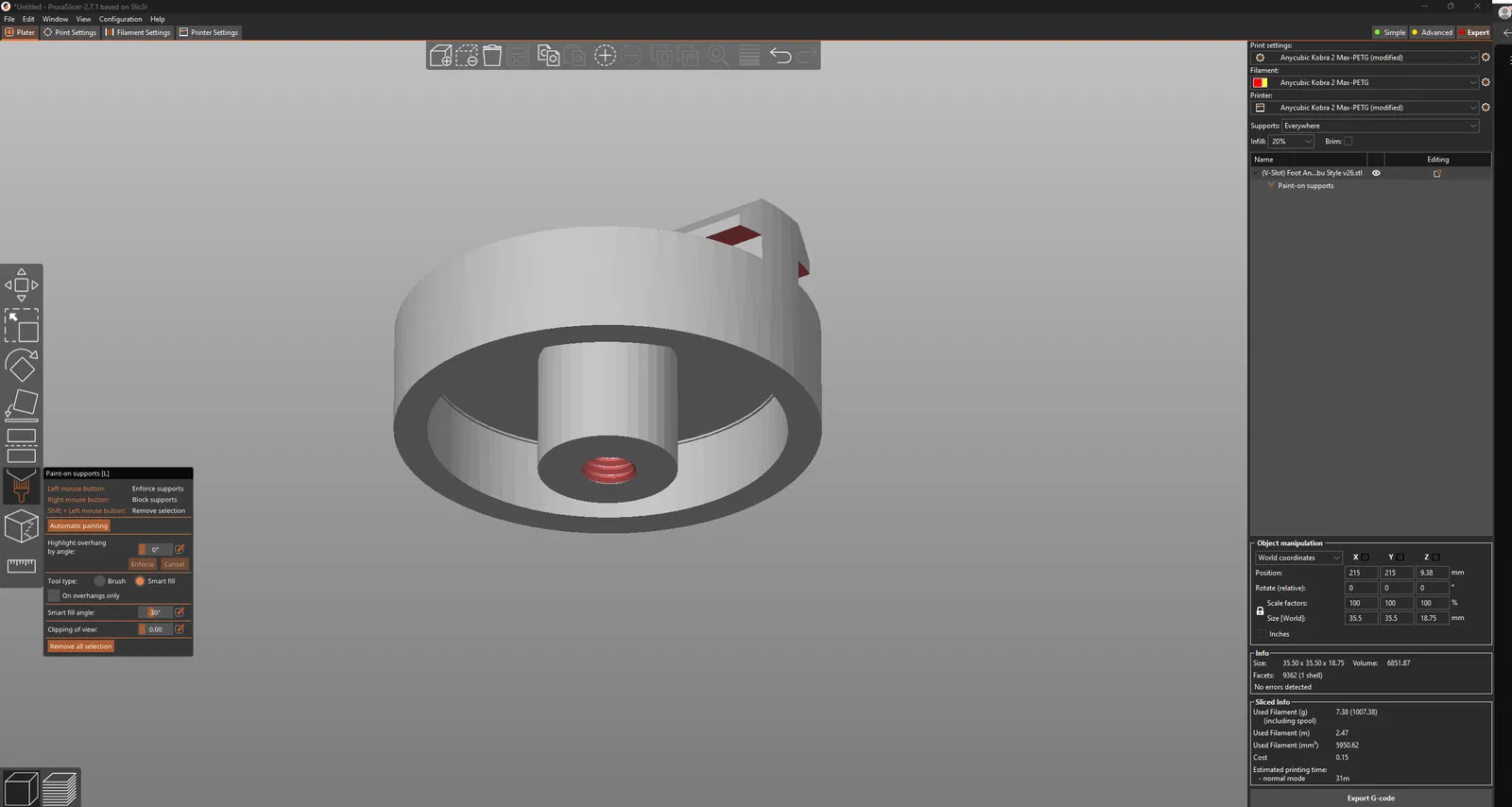Switch to Advanced mode

[x=1433, y=32]
